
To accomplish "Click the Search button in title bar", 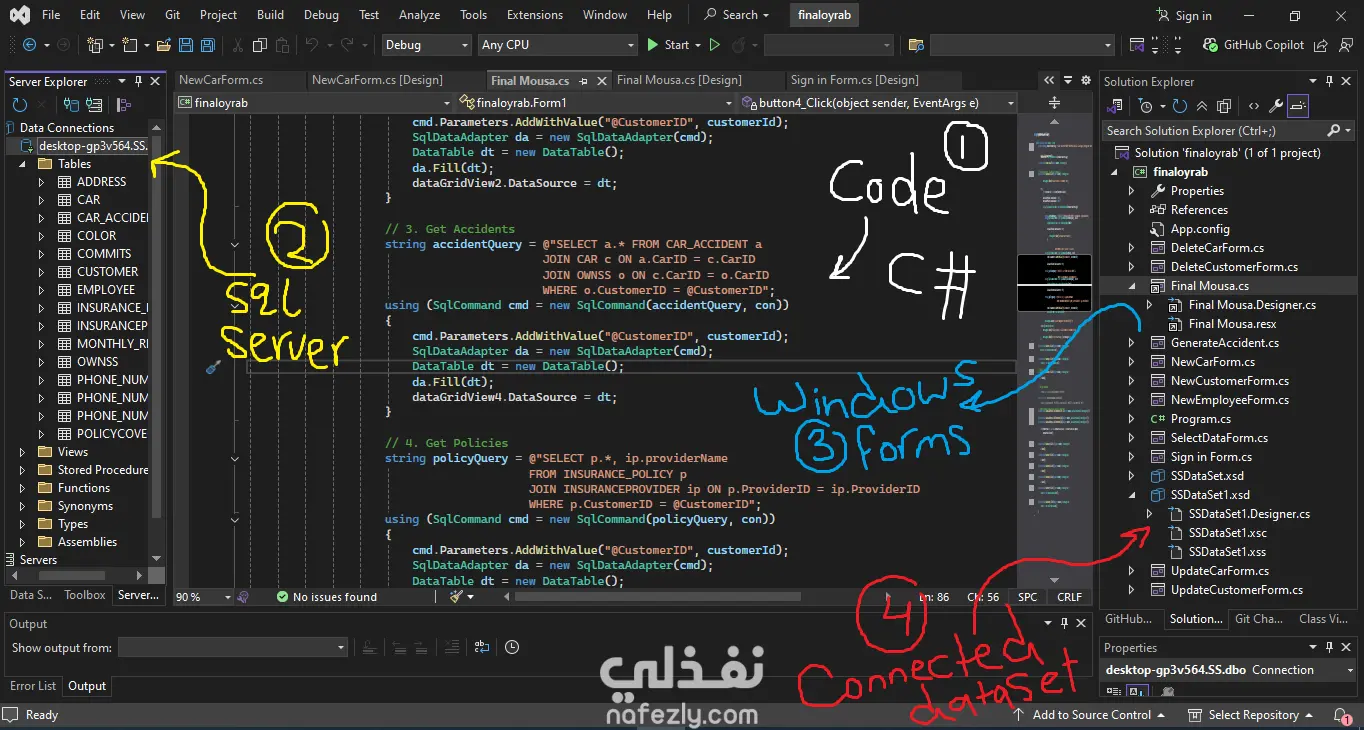I will coord(737,15).
